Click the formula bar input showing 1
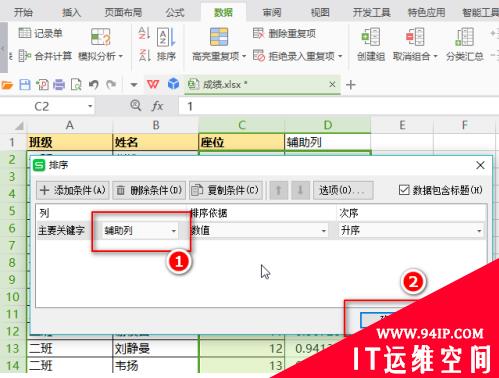The image size is (499, 378). pos(338,106)
